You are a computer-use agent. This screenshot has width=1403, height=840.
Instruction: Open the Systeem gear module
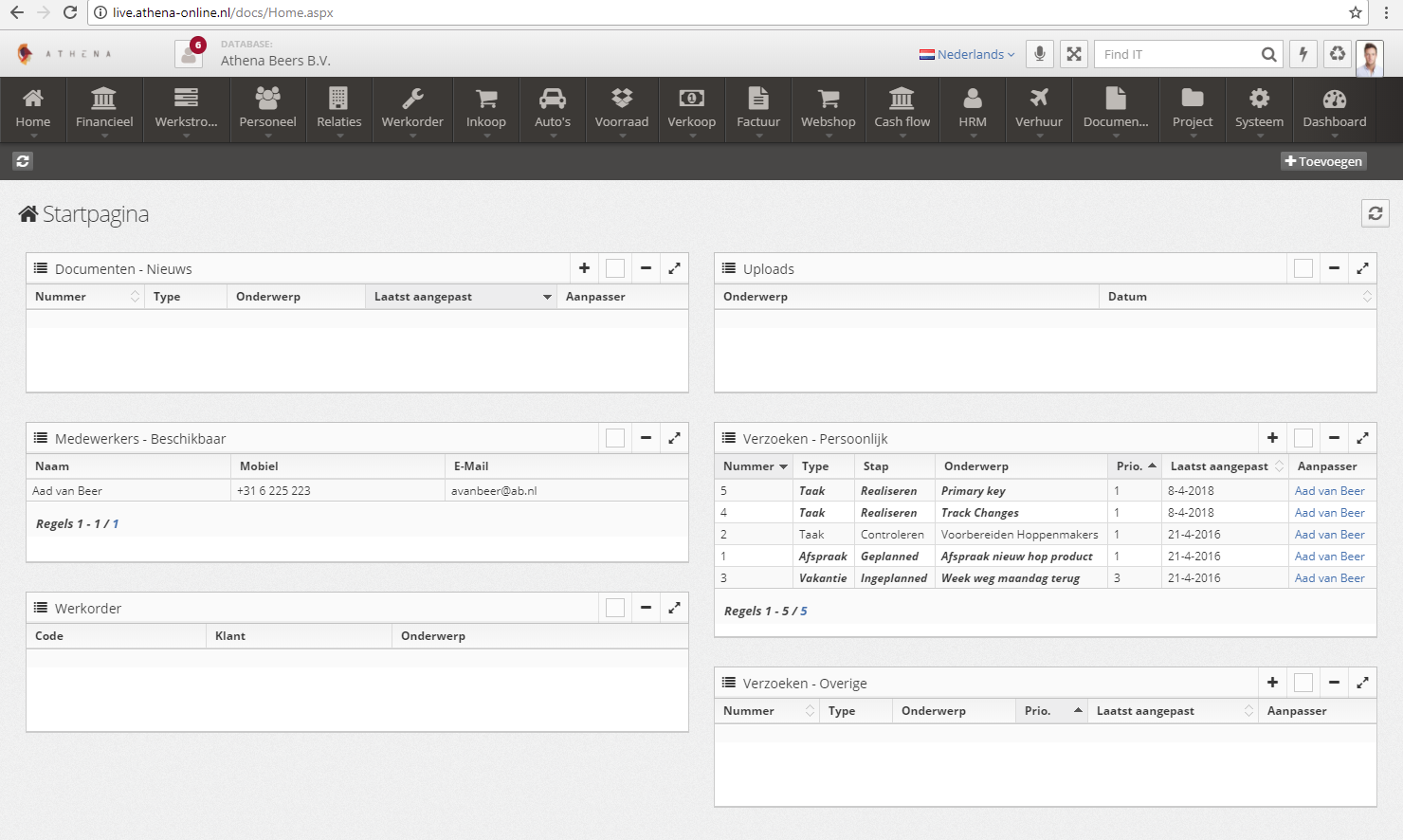[1259, 110]
